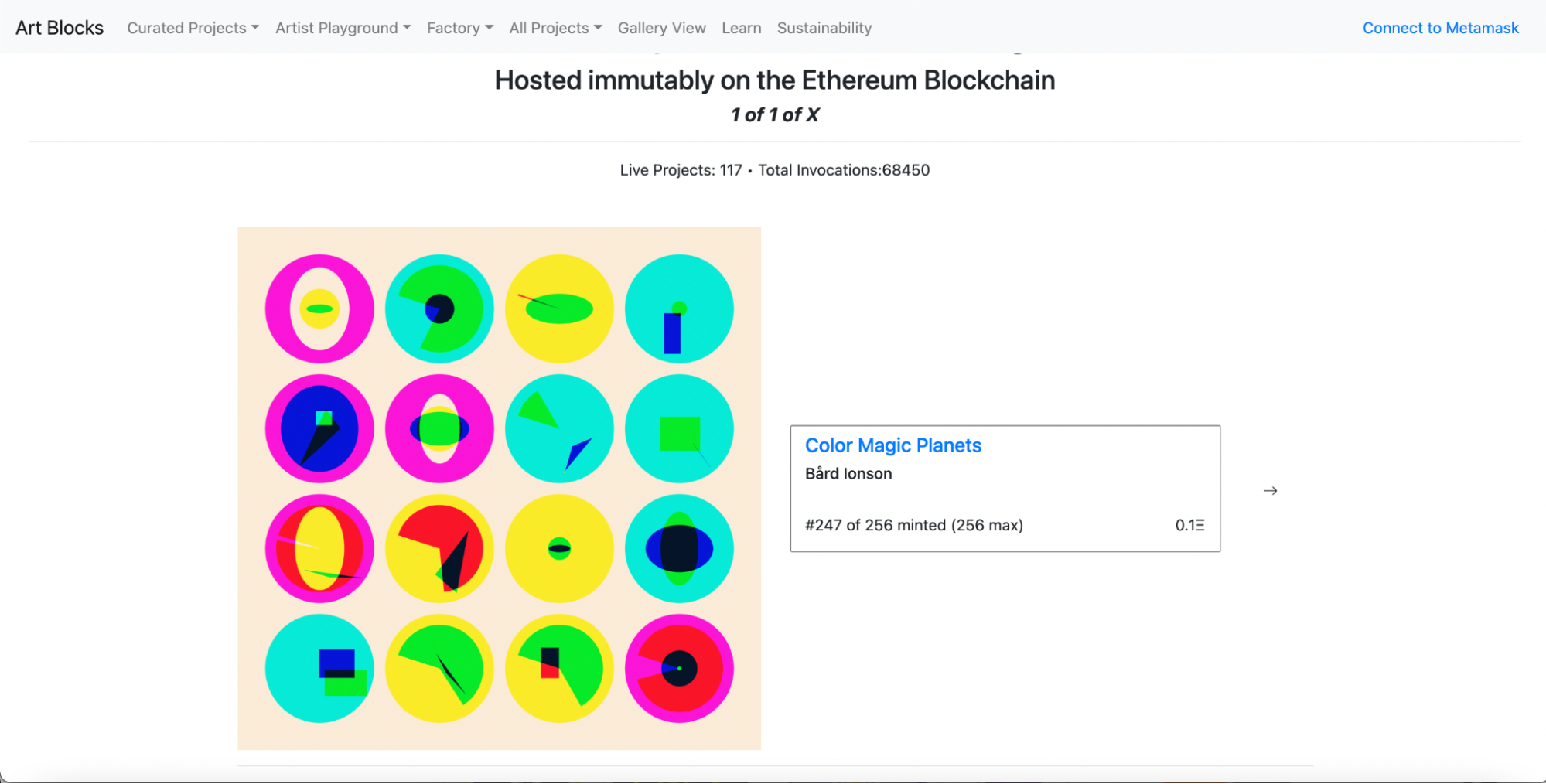Open the Sustainability page
The height and width of the screenshot is (784, 1546).
[x=824, y=28]
